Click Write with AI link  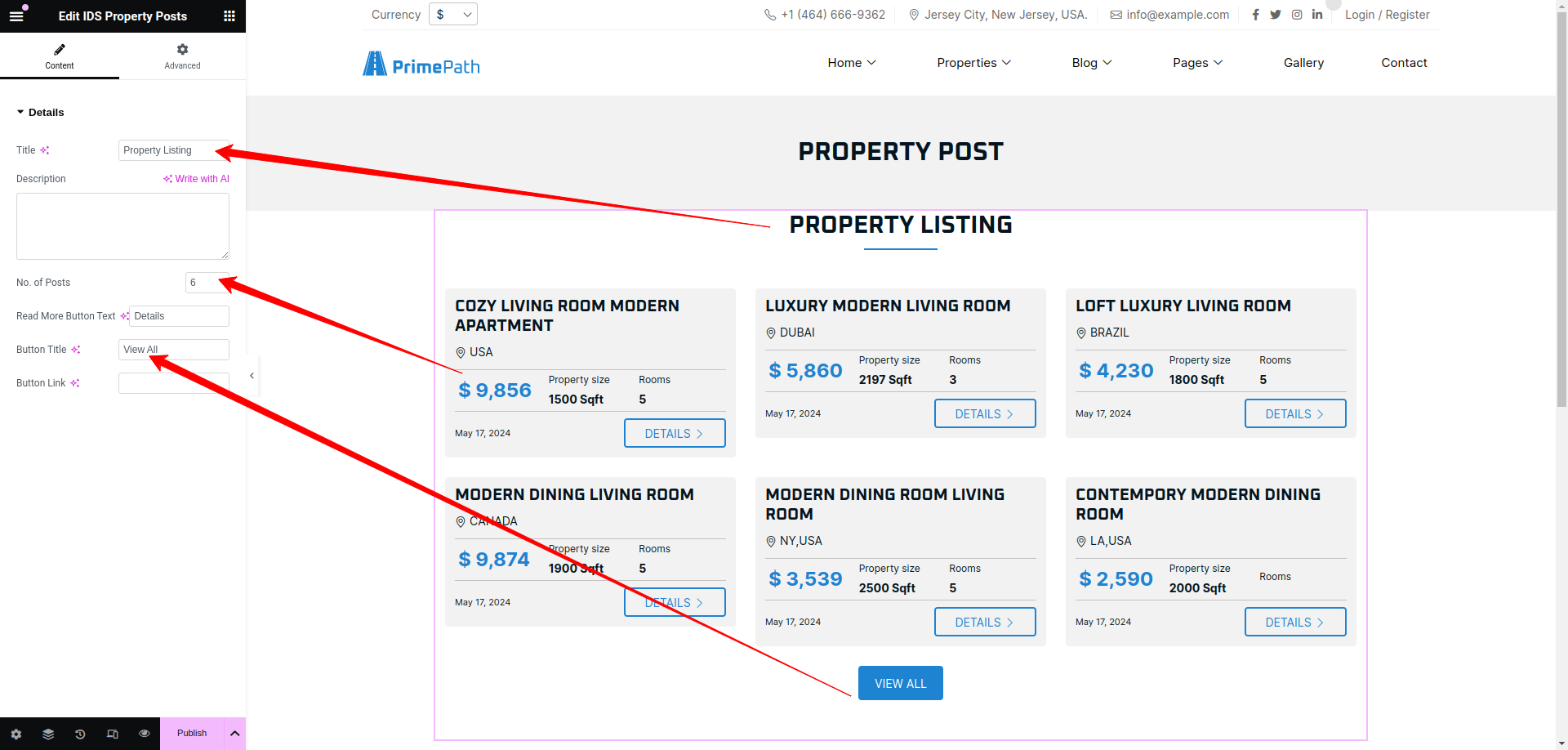[x=196, y=179]
